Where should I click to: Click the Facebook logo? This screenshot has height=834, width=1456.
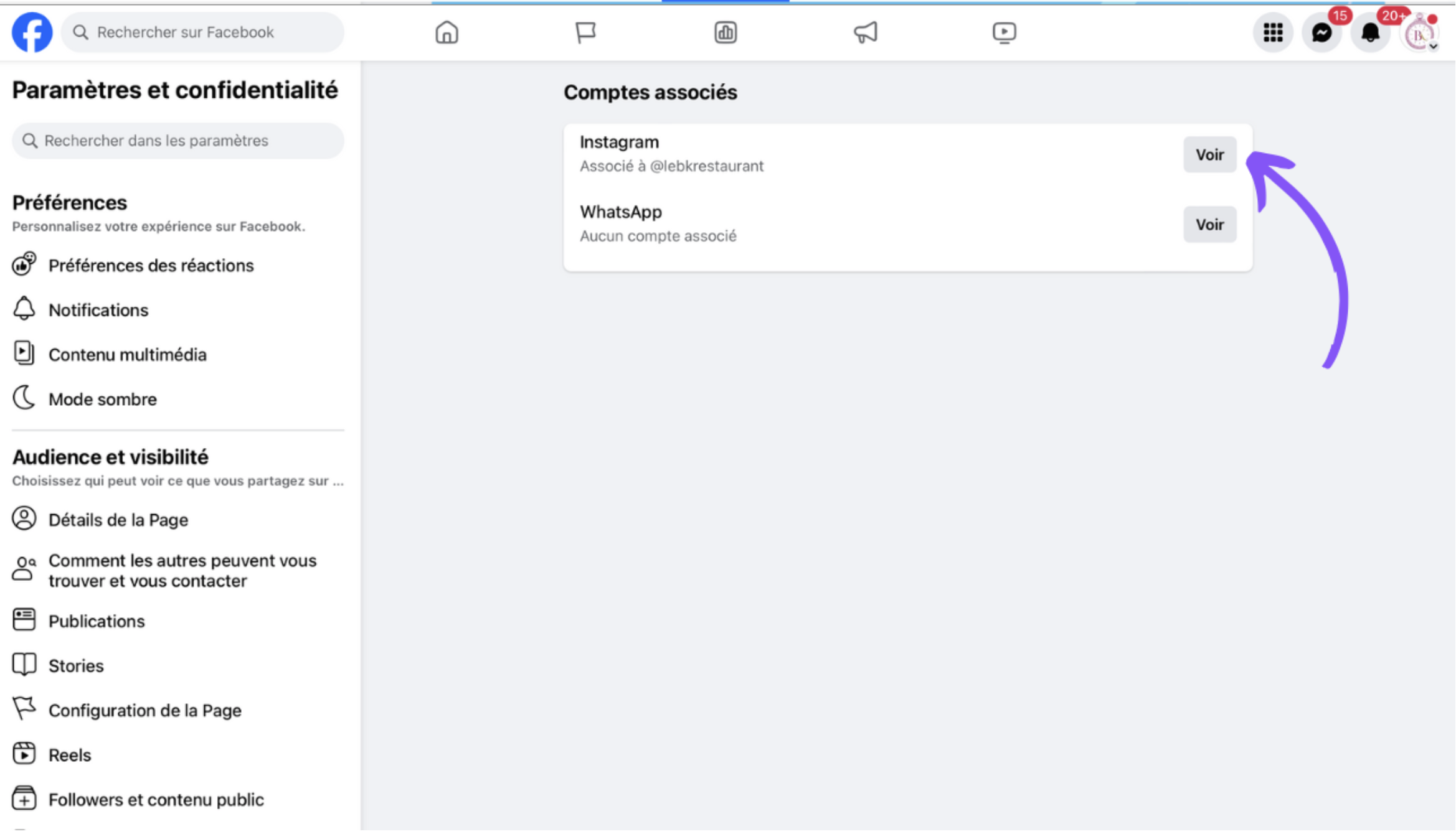[32, 32]
